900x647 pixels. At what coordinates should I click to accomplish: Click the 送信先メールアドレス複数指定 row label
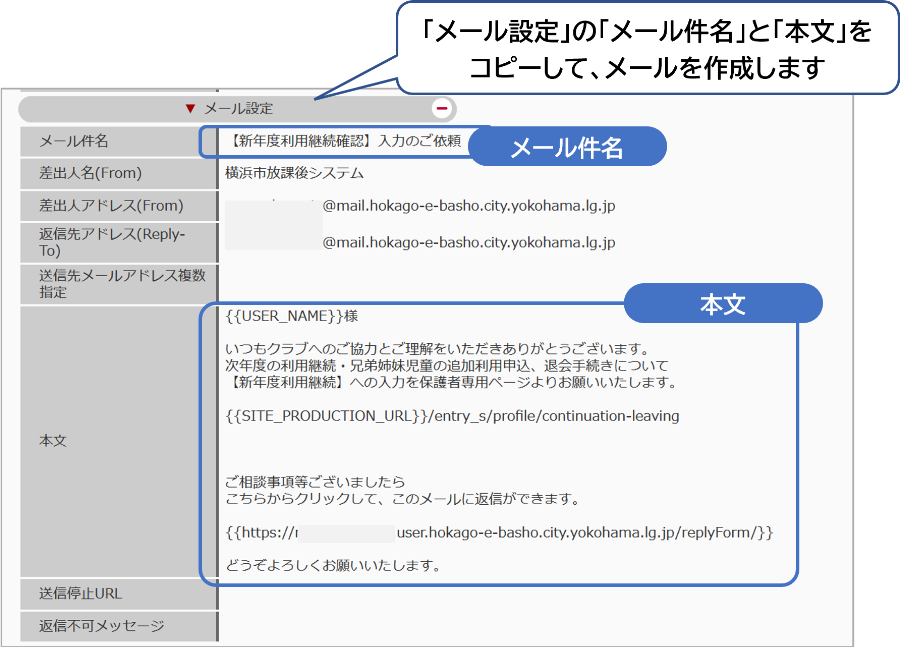click(x=118, y=284)
